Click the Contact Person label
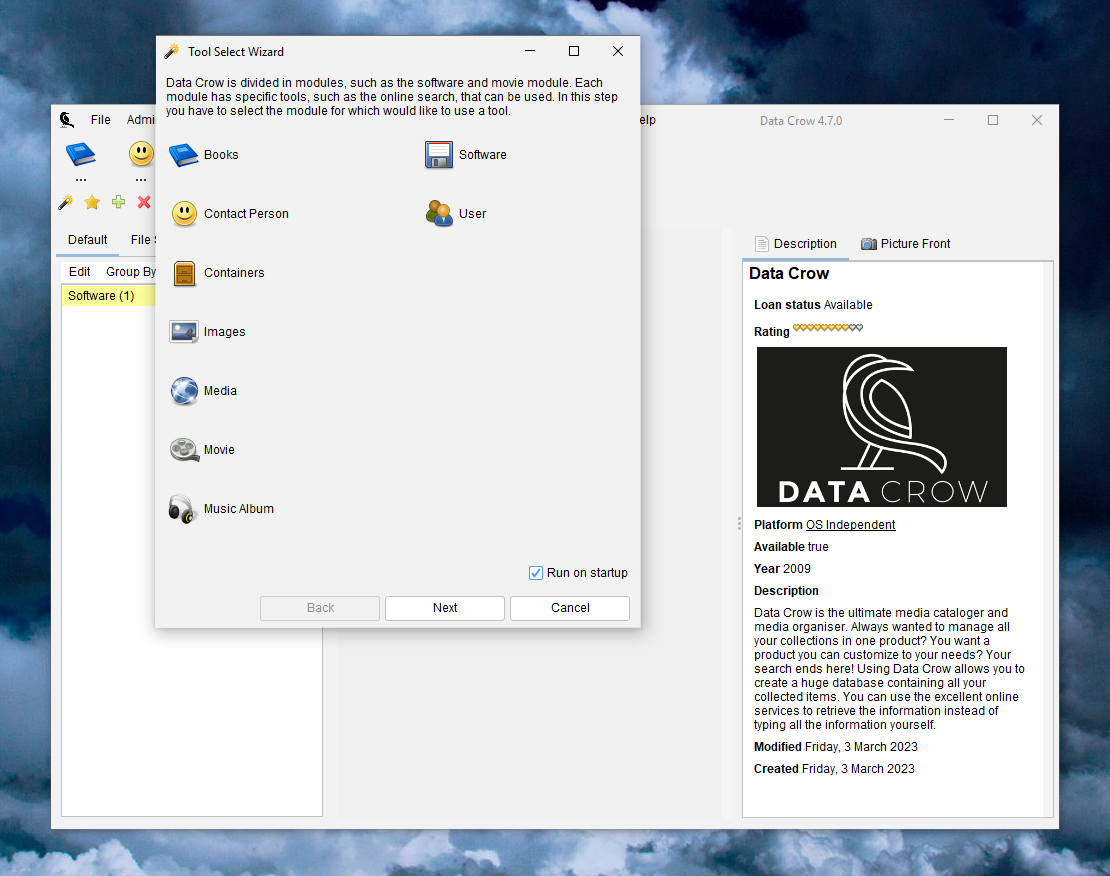Screen dimensions: 1110x876 coord(246,214)
